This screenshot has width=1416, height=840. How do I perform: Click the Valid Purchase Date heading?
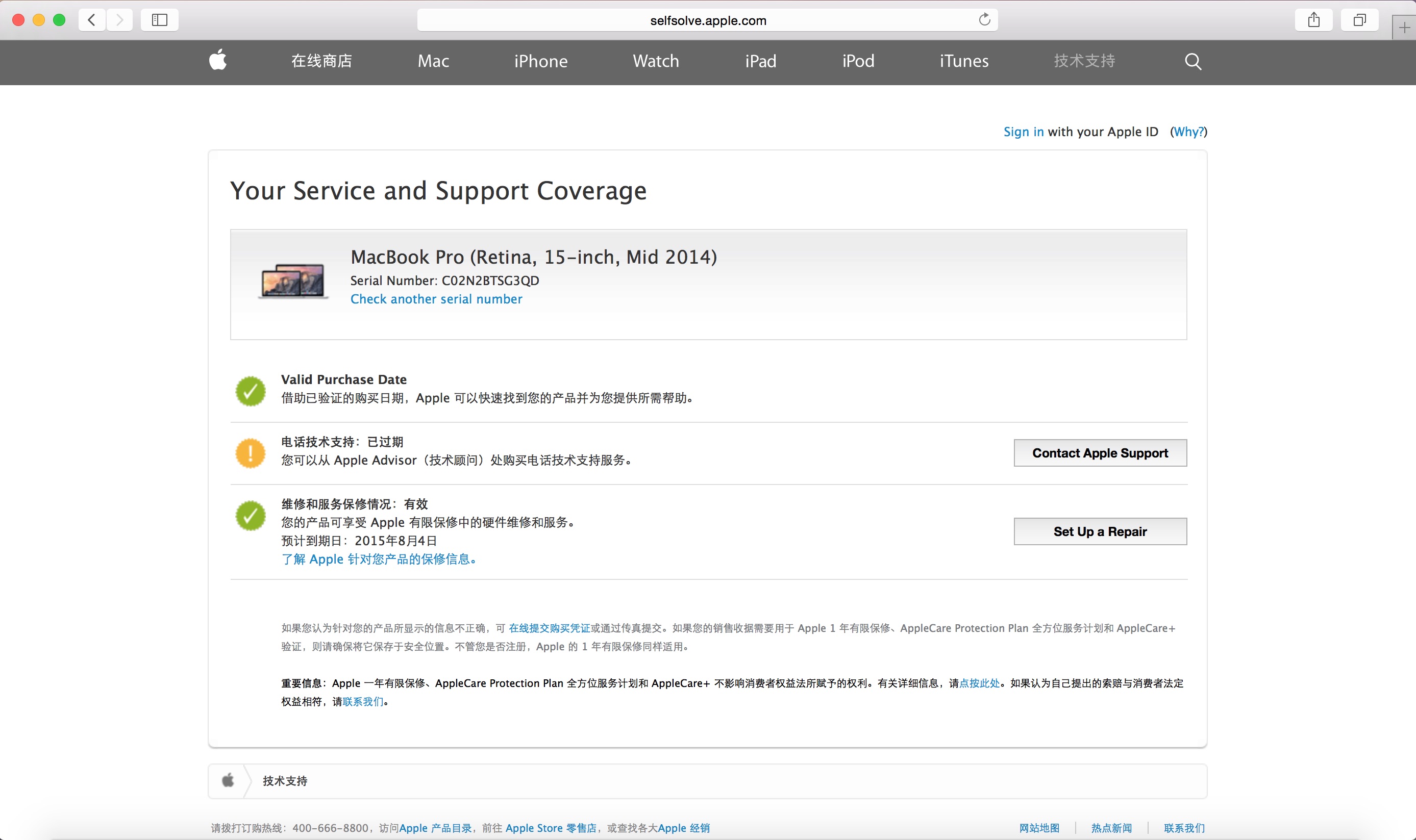pos(344,379)
